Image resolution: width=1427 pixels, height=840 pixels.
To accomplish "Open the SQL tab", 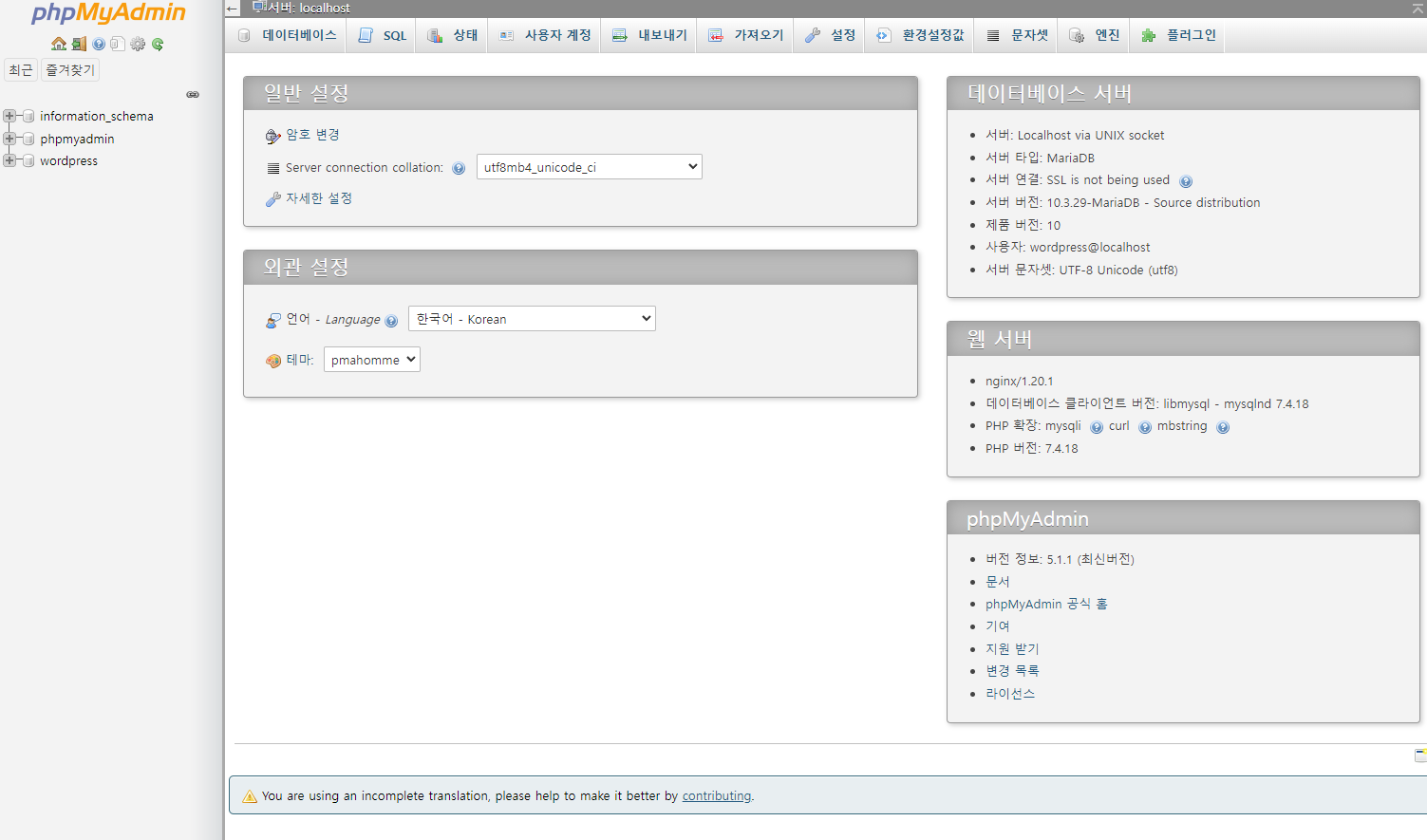I will tap(382, 35).
